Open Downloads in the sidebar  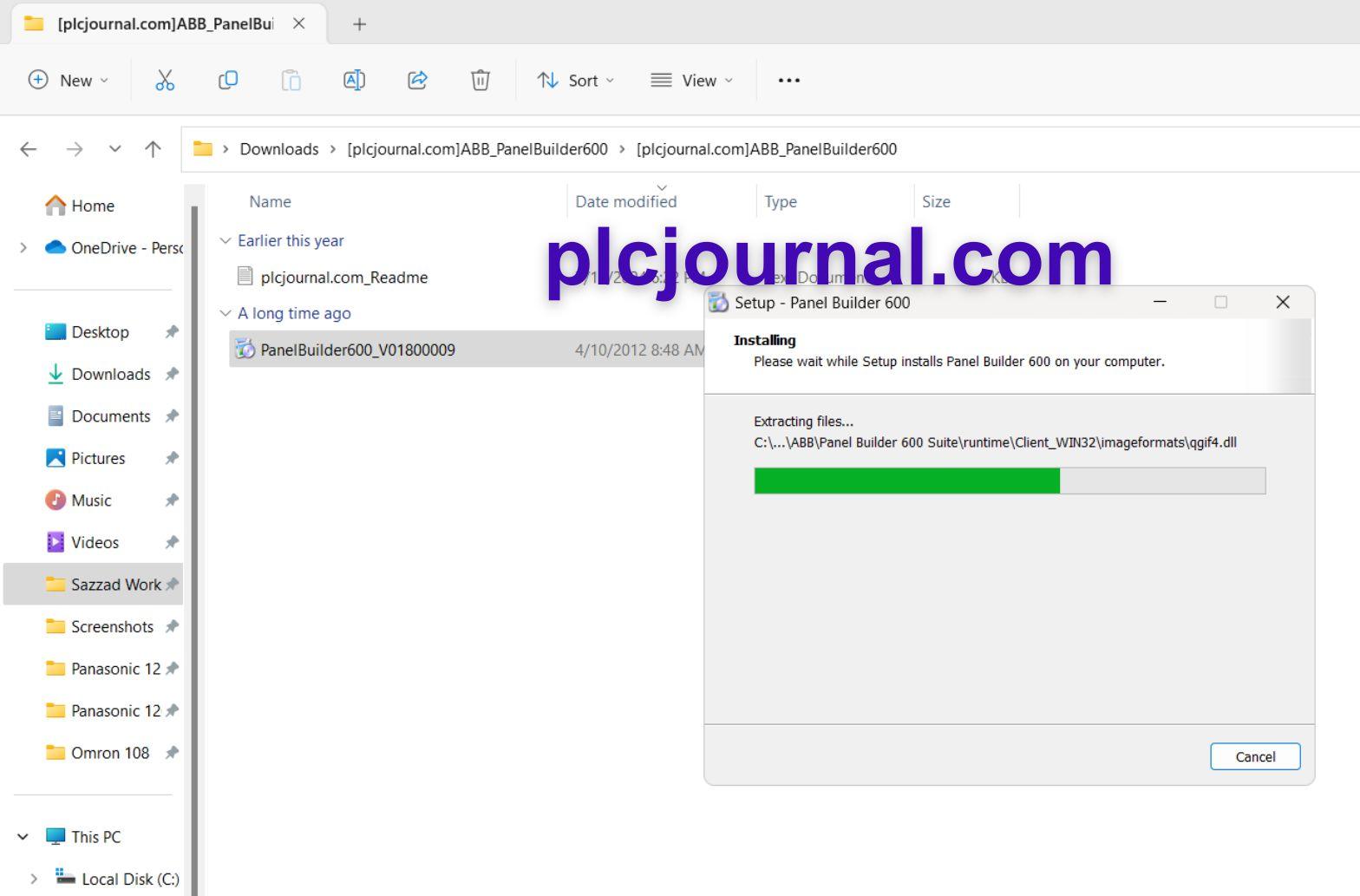(x=111, y=374)
